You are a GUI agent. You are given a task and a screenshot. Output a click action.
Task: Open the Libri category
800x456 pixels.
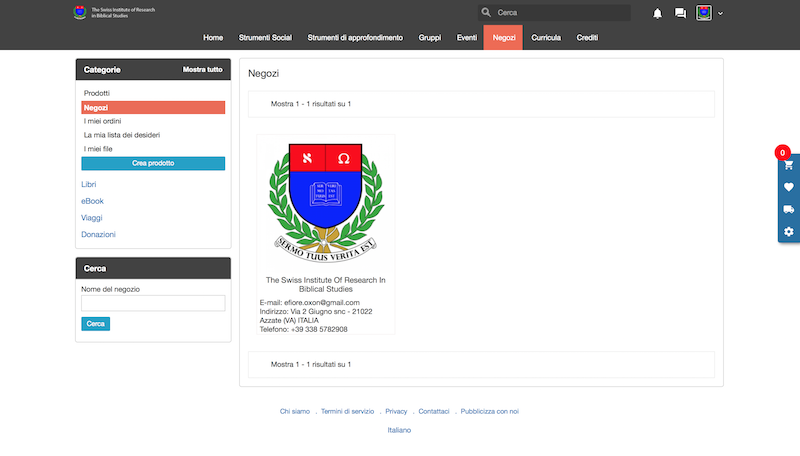click(x=89, y=184)
